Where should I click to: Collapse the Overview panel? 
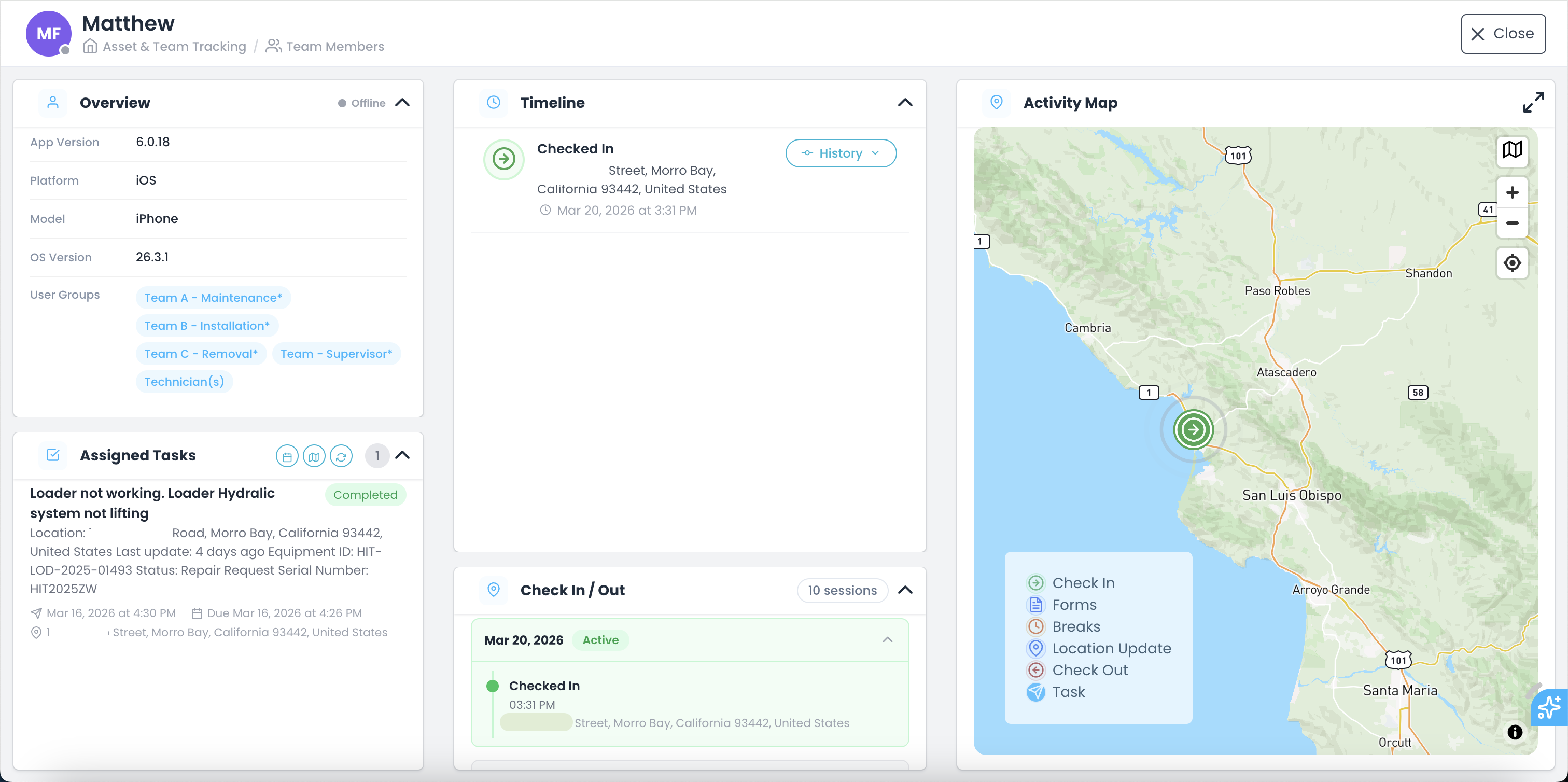click(x=402, y=102)
